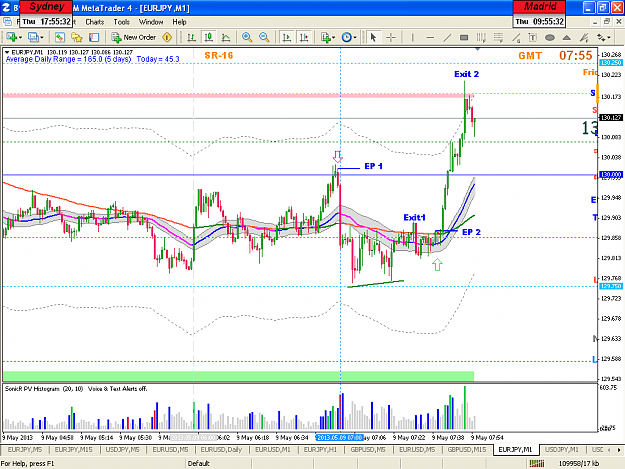Switch to the USDJPY,M1 chart tab
The width and height of the screenshot is (625, 469).
[x=561, y=449]
